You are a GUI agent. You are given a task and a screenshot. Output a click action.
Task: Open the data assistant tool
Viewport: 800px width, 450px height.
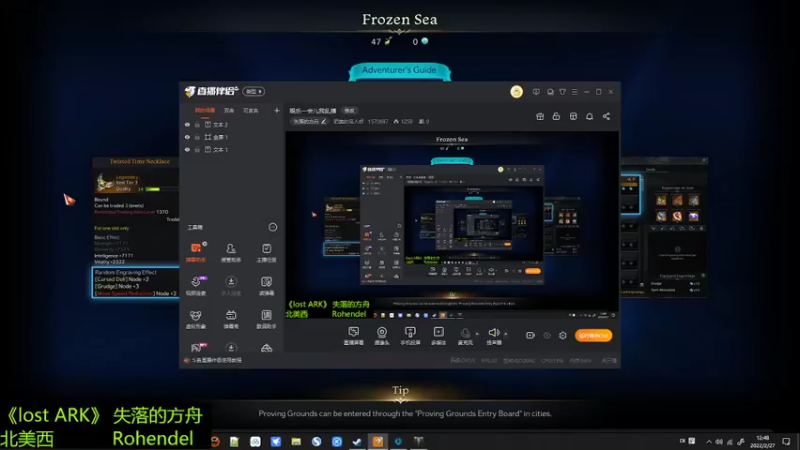pyautogui.click(x=266, y=319)
